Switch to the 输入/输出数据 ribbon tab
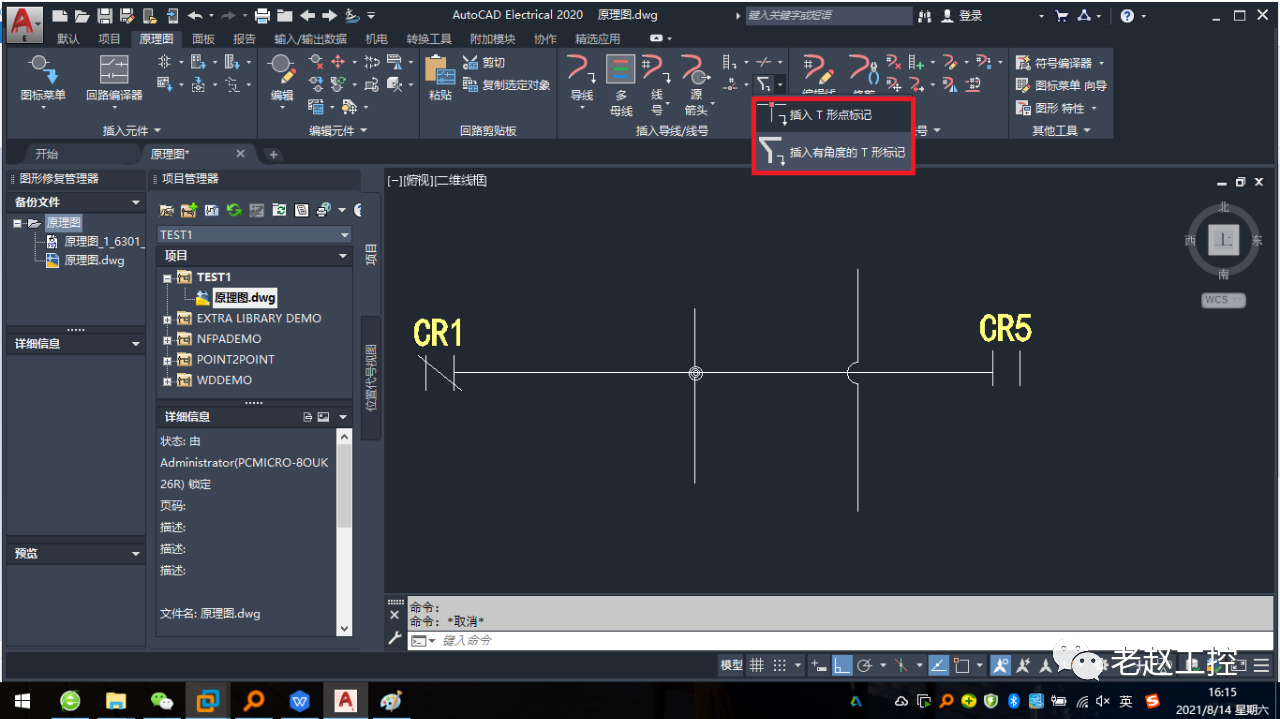 [310, 39]
